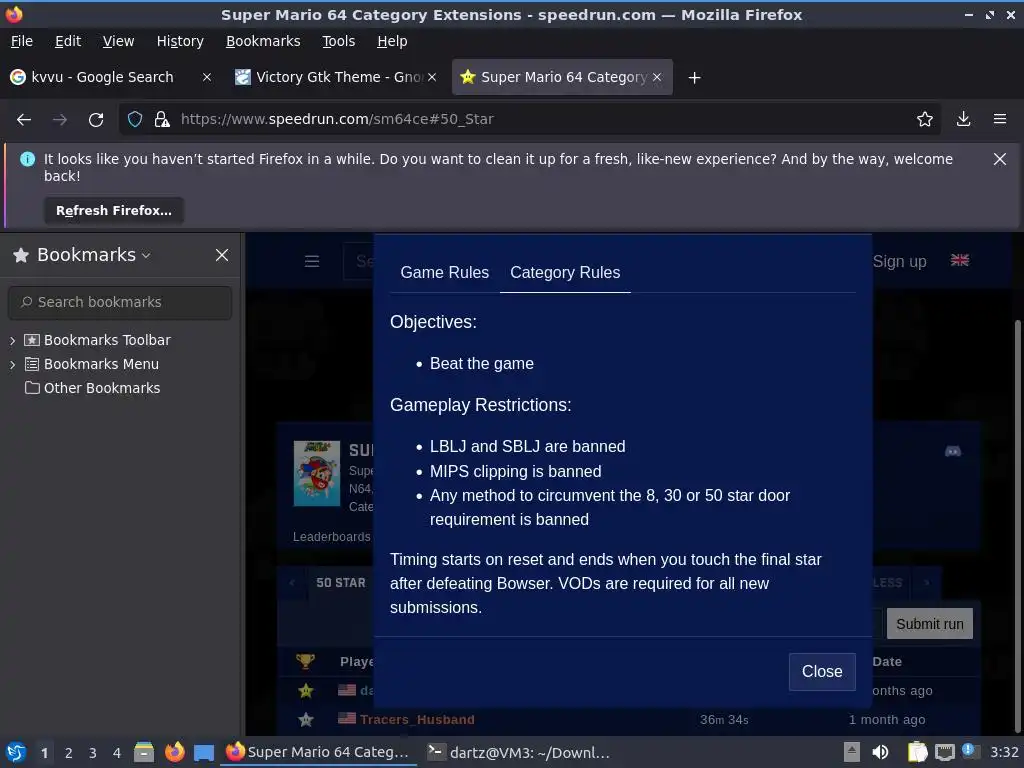
Task: Show site security info via padlock icon
Action: [162, 120]
